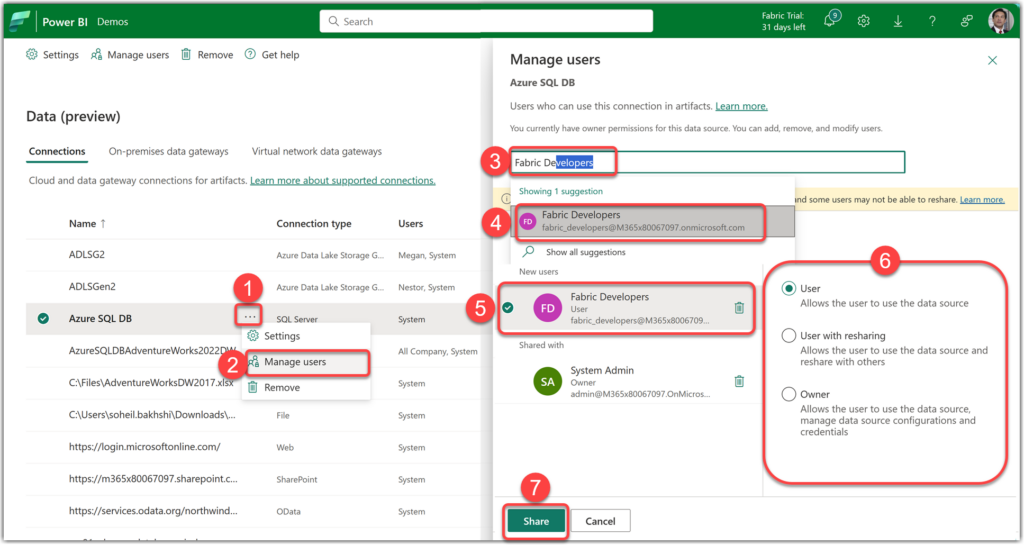Click Power BI title in header

(x=65, y=22)
